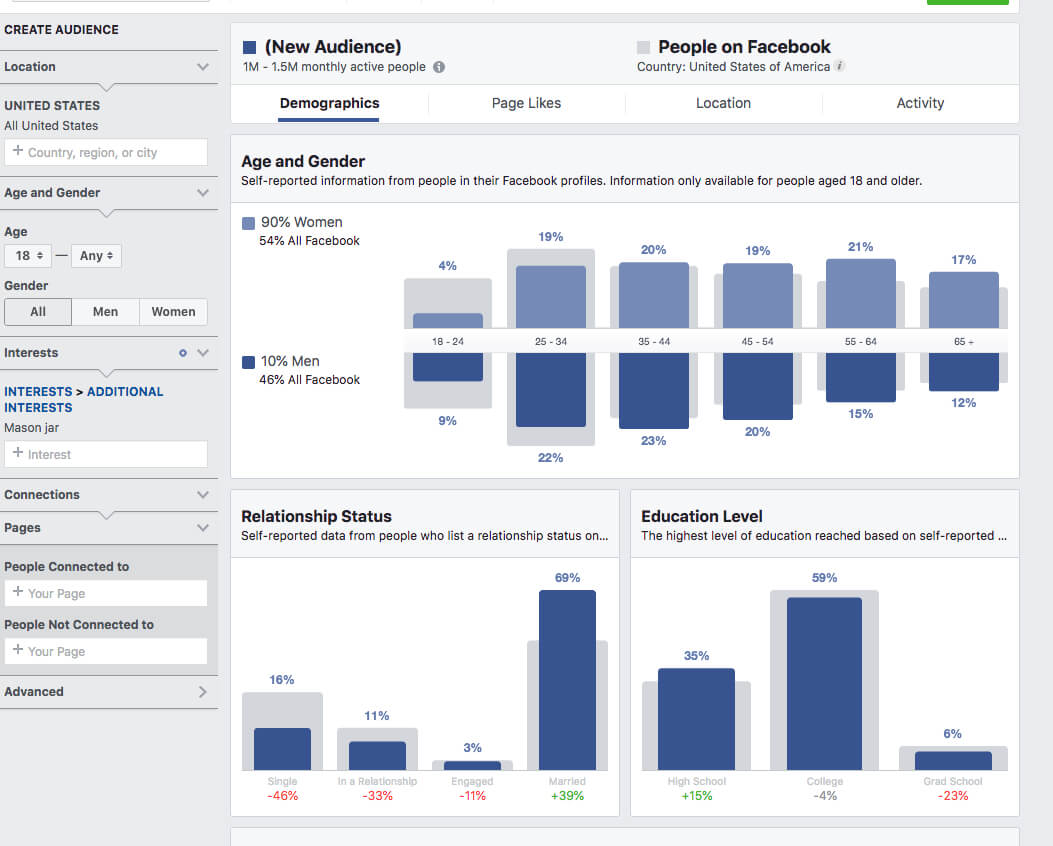Click the People on Facebook gray legend square
Screen dimensions: 1053x846
point(643,47)
